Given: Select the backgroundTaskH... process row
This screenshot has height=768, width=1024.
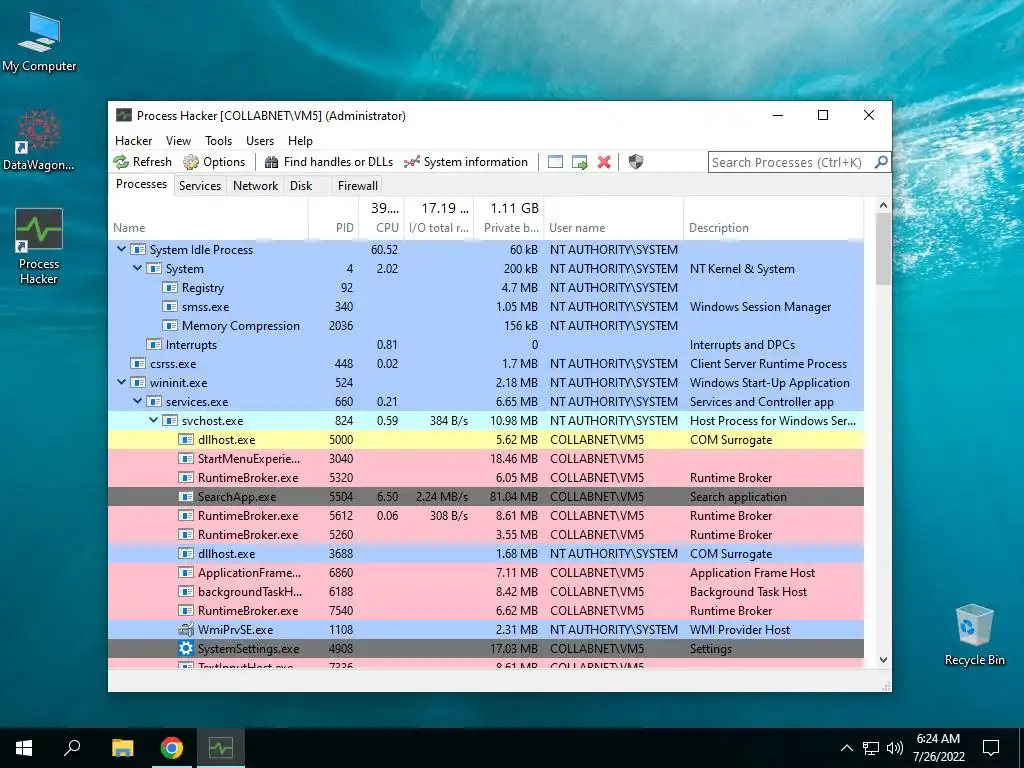Looking at the screenshot, I should click(486, 592).
